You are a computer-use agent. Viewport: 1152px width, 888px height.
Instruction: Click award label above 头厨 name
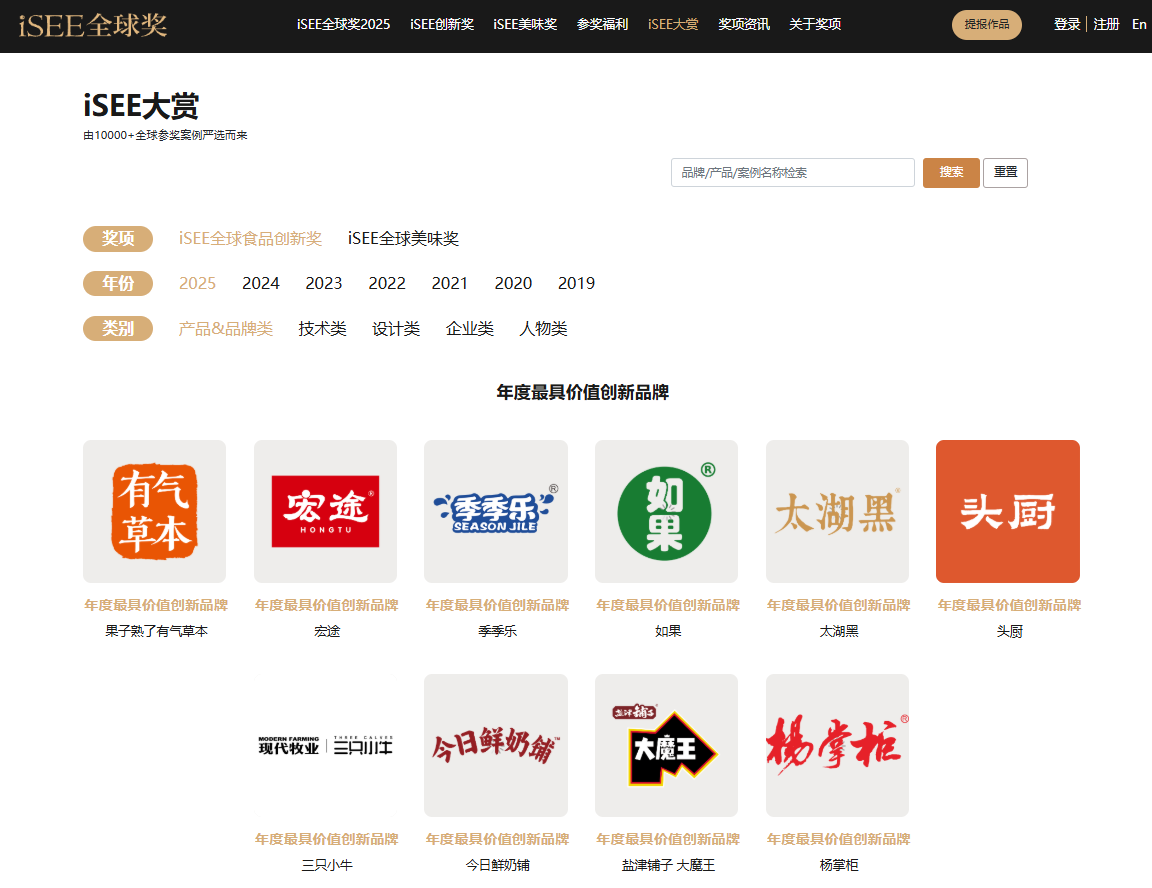(x=1009, y=605)
